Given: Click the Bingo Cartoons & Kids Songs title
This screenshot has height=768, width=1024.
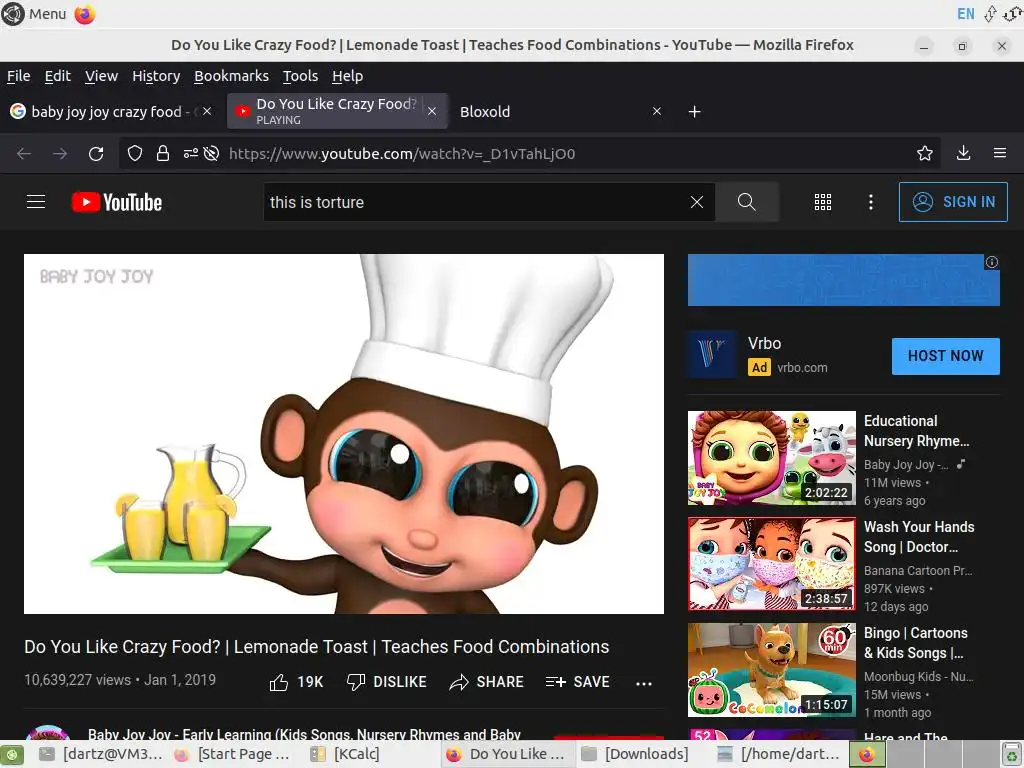Looking at the screenshot, I should point(916,643).
